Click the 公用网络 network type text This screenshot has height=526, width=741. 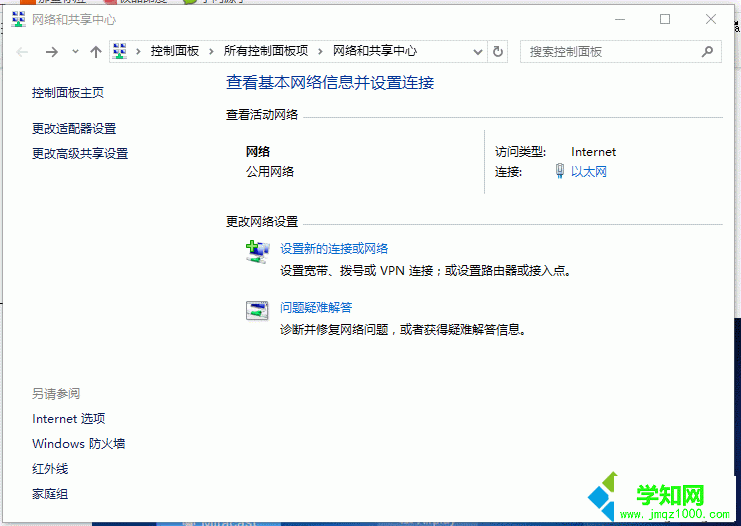coord(270,172)
